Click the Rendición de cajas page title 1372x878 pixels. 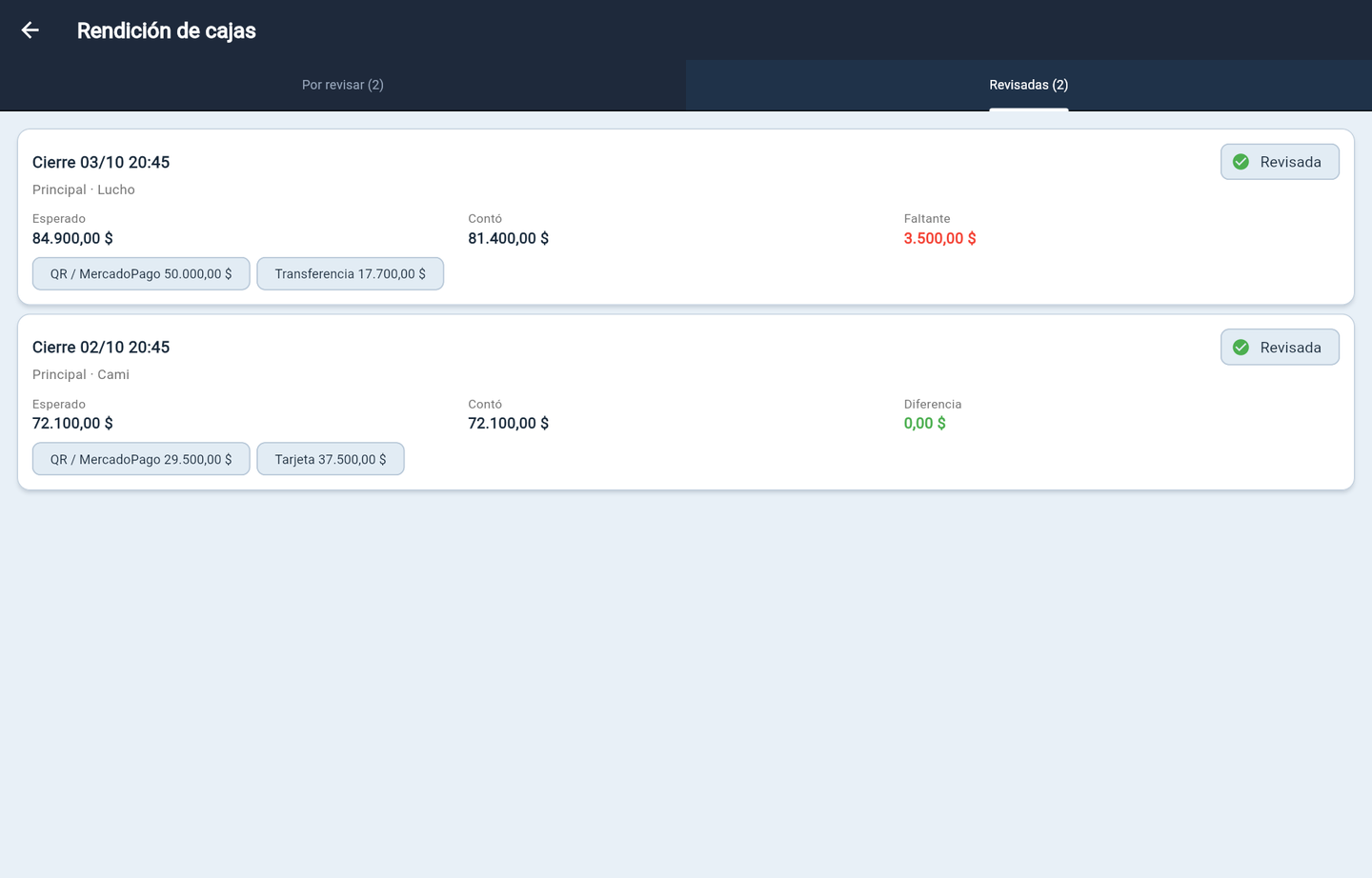point(167,30)
